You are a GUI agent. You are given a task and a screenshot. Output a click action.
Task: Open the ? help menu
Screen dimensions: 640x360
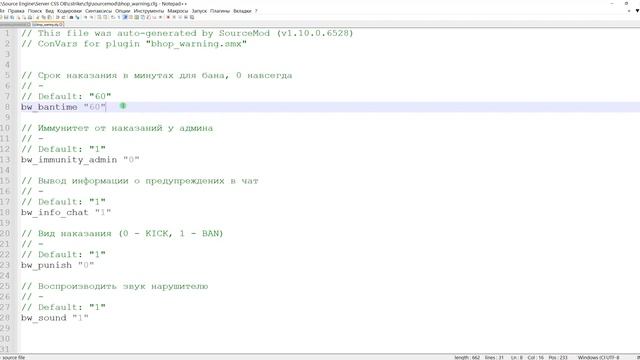tap(256, 11)
